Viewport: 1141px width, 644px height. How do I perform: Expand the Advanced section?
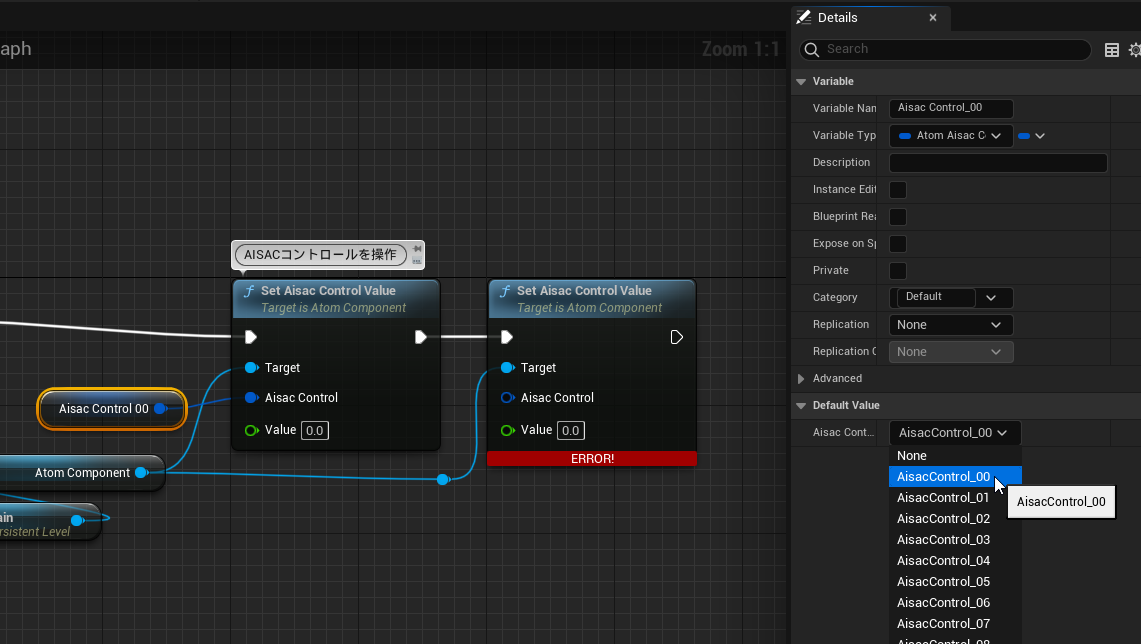coord(801,378)
